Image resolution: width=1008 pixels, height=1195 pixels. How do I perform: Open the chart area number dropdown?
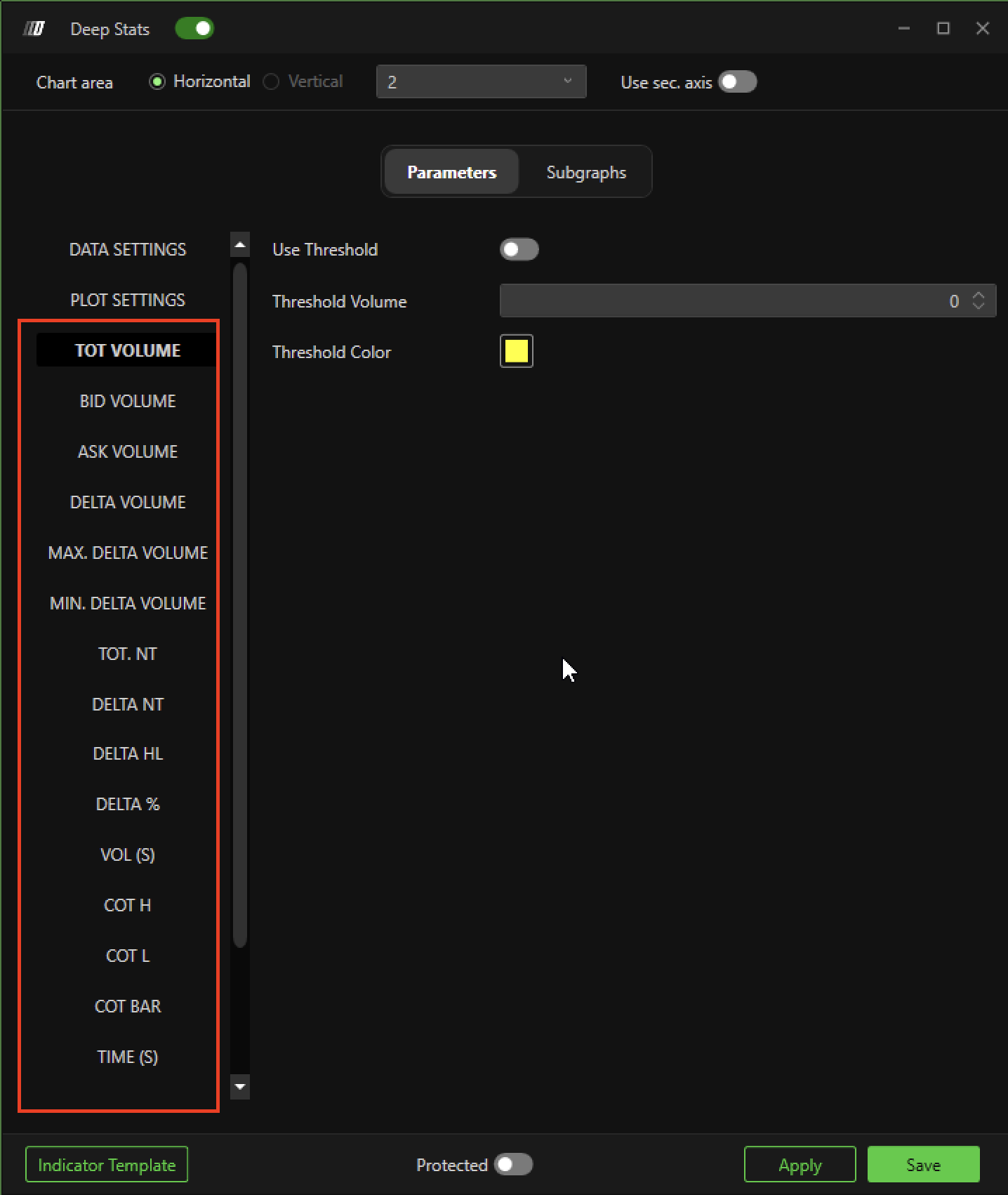pyautogui.click(x=481, y=82)
